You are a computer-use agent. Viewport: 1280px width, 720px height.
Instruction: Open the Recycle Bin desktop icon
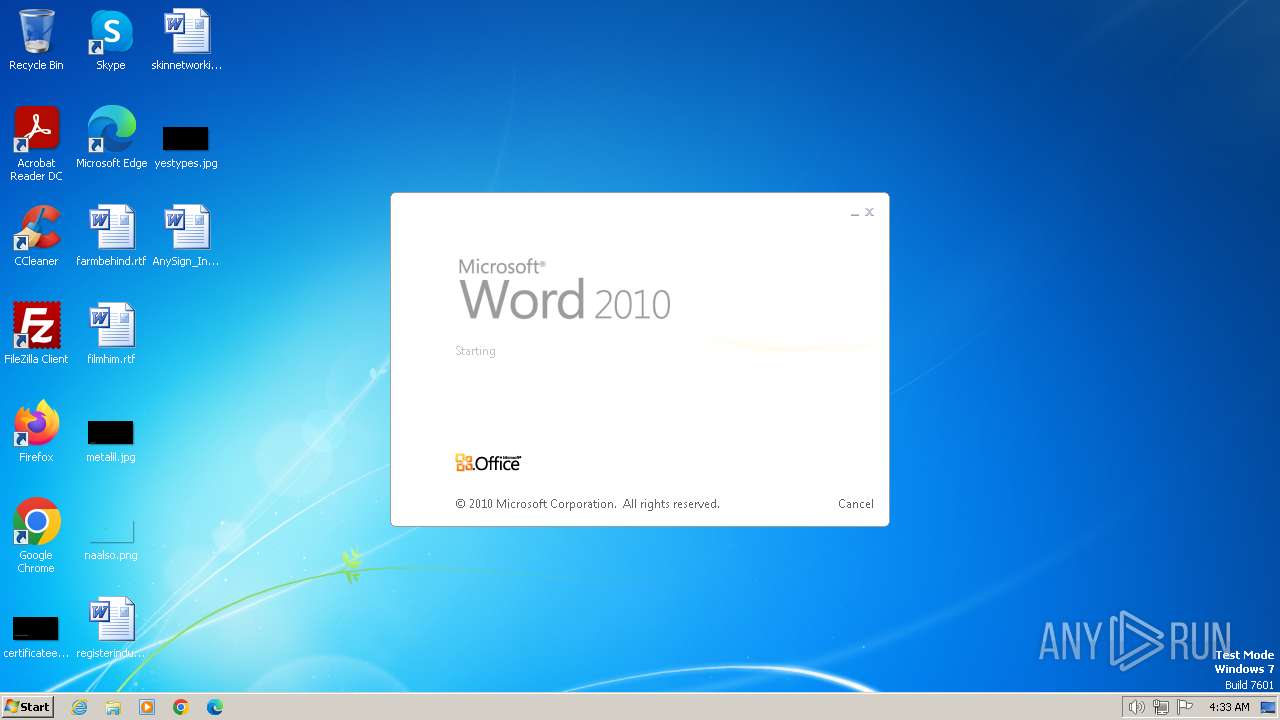pyautogui.click(x=36, y=40)
